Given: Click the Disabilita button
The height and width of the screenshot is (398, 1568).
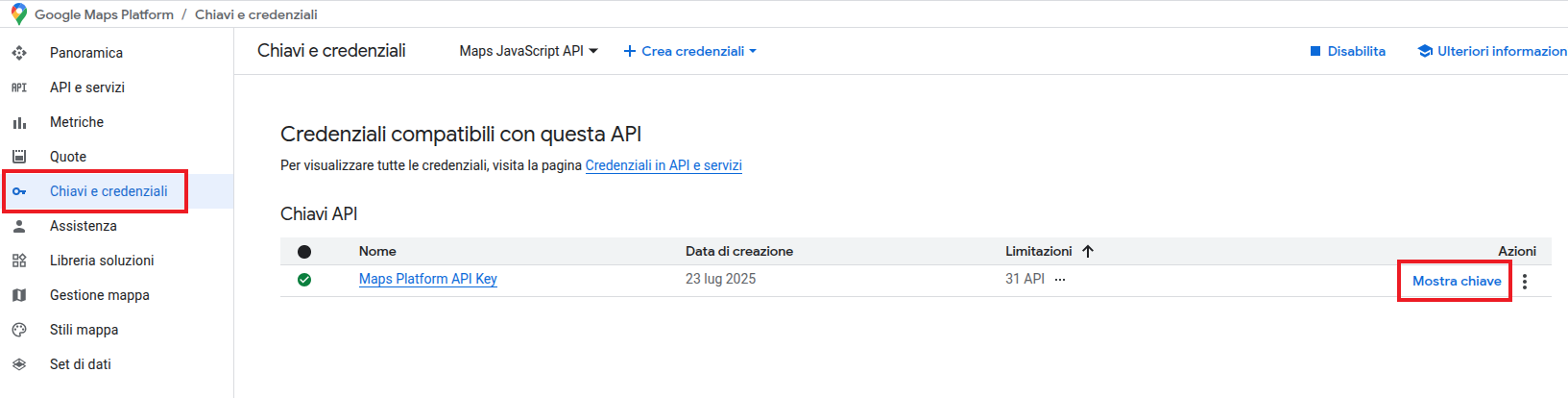Looking at the screenshot, I should [1348, 51].
